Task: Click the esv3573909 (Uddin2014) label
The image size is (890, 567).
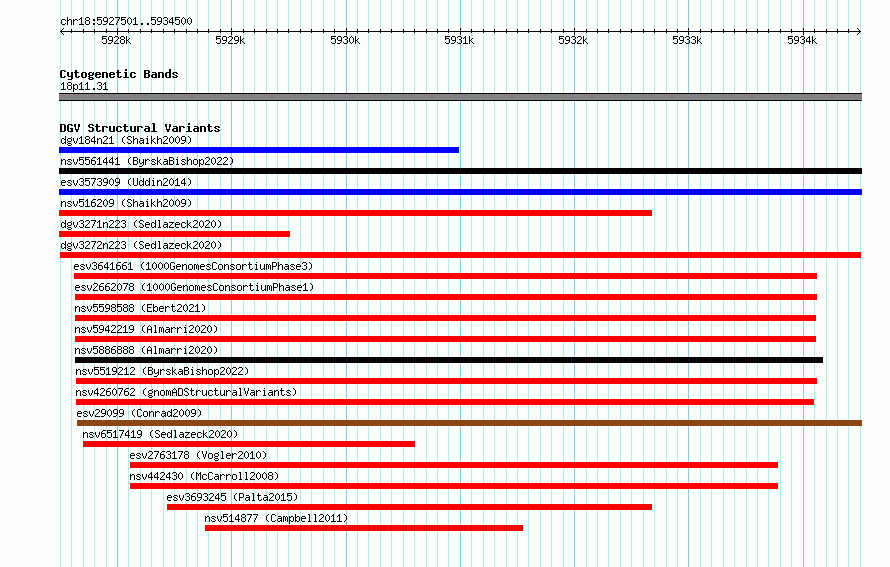Action: pos(126,182)
